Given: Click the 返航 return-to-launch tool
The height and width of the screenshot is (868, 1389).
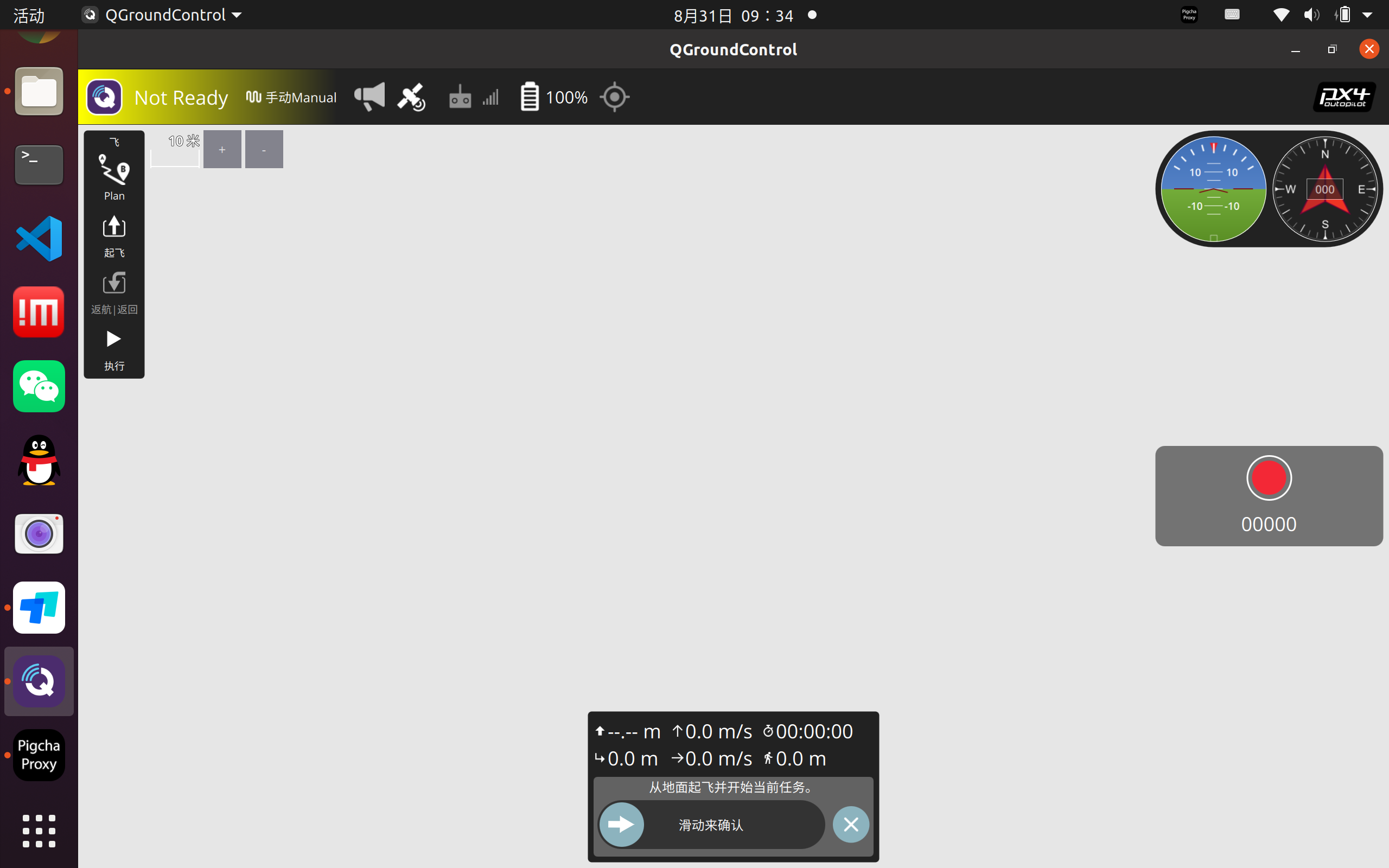Looking at the screenshot, I should (113, 293).
